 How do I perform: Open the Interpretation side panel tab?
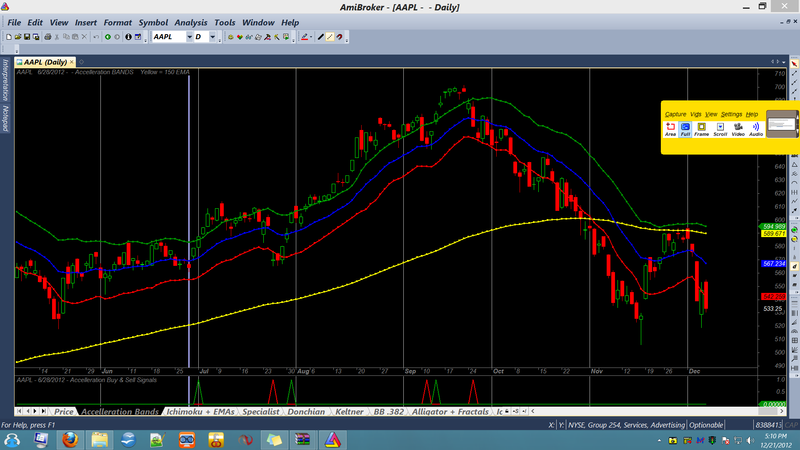pyautogui.click(x=6, y=80)
